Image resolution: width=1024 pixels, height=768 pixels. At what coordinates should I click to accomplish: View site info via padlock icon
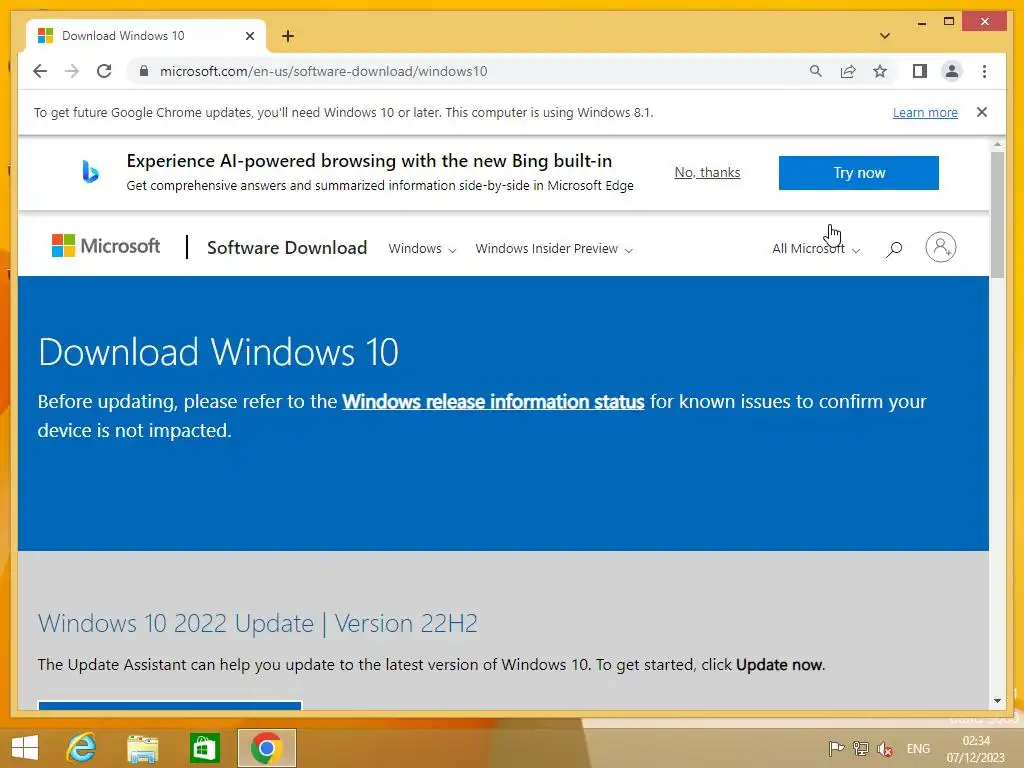pyautogui.click(x=144, y=71)
